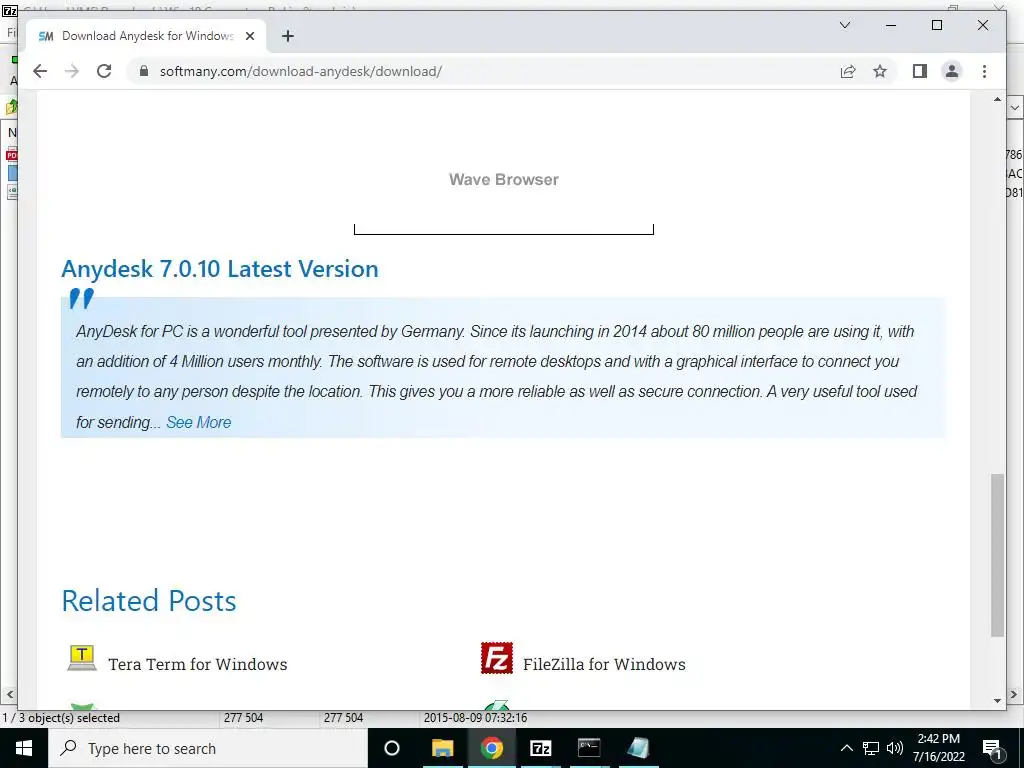
Task: Click the scrollbar up arrow
Action: [x=997, y=99]
